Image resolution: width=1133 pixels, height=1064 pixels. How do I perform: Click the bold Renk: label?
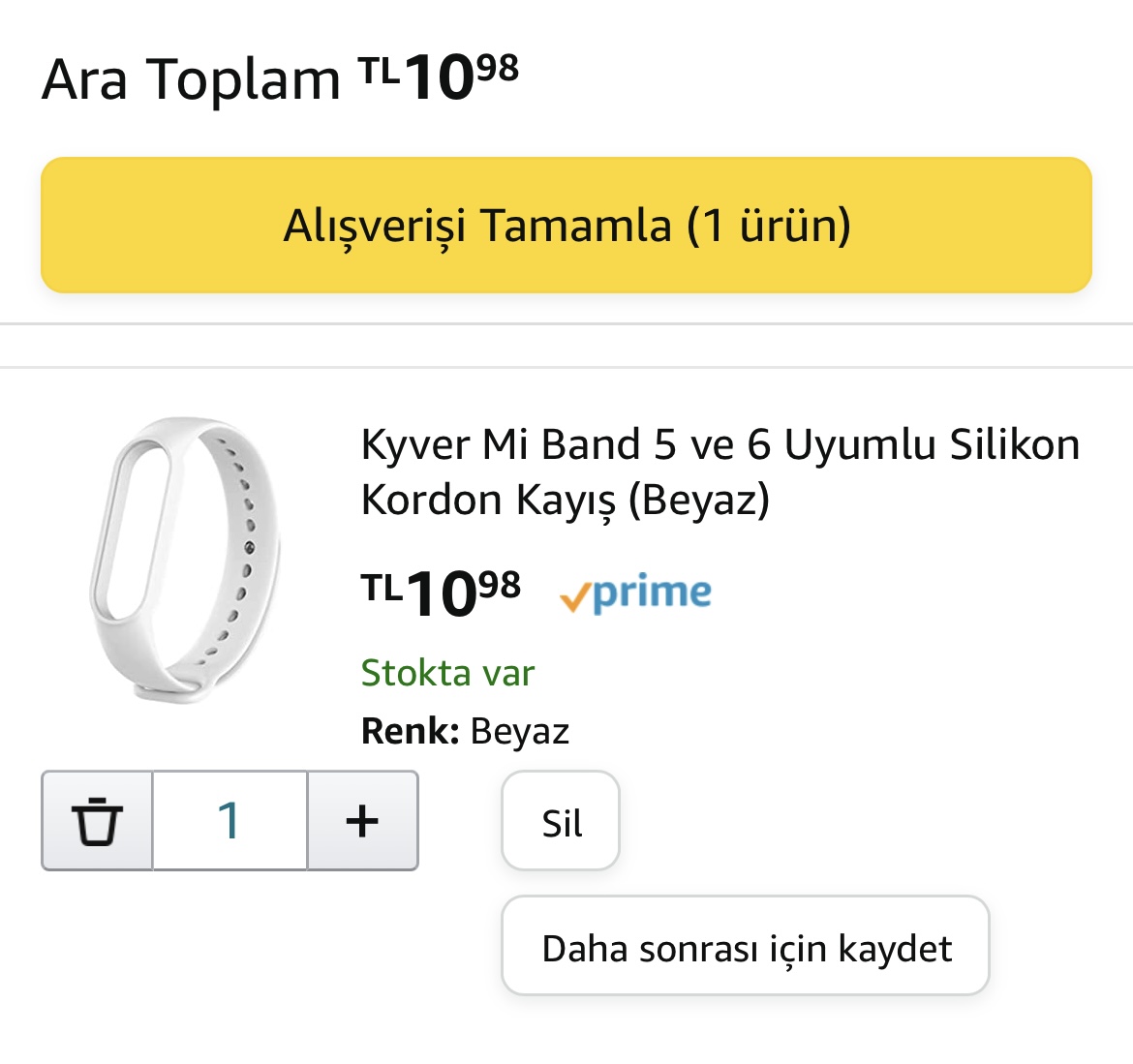coord(410,731)
